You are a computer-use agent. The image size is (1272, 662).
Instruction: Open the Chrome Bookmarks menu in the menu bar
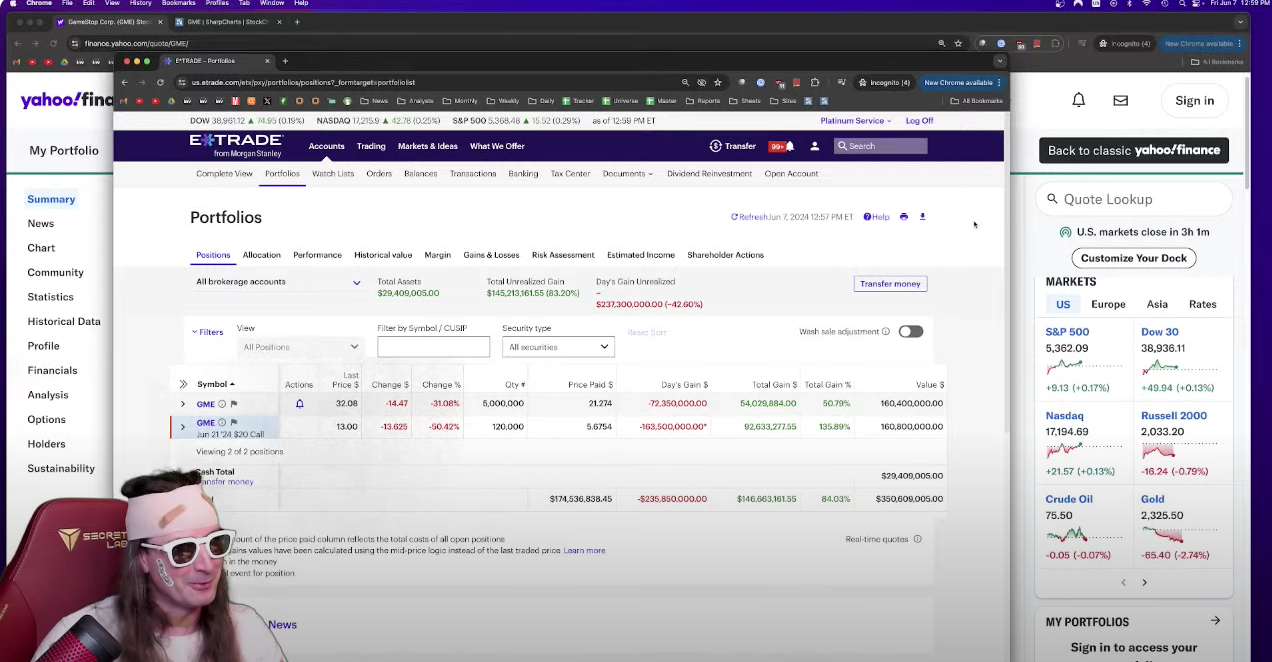179,4
